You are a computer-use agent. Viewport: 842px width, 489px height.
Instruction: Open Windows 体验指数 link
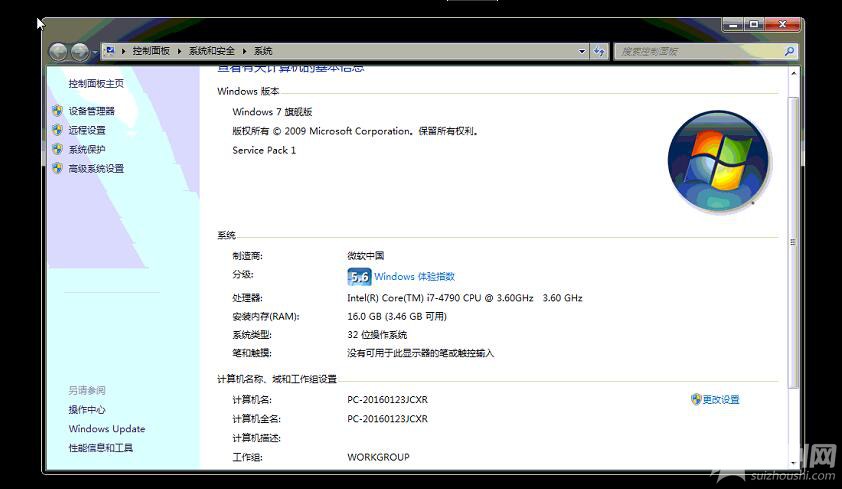(415, 276)
